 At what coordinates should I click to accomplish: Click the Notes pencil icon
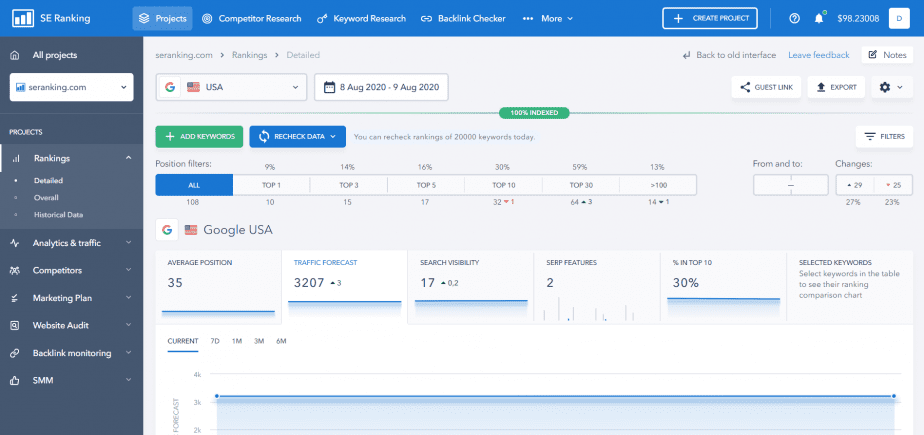point(872,55)
